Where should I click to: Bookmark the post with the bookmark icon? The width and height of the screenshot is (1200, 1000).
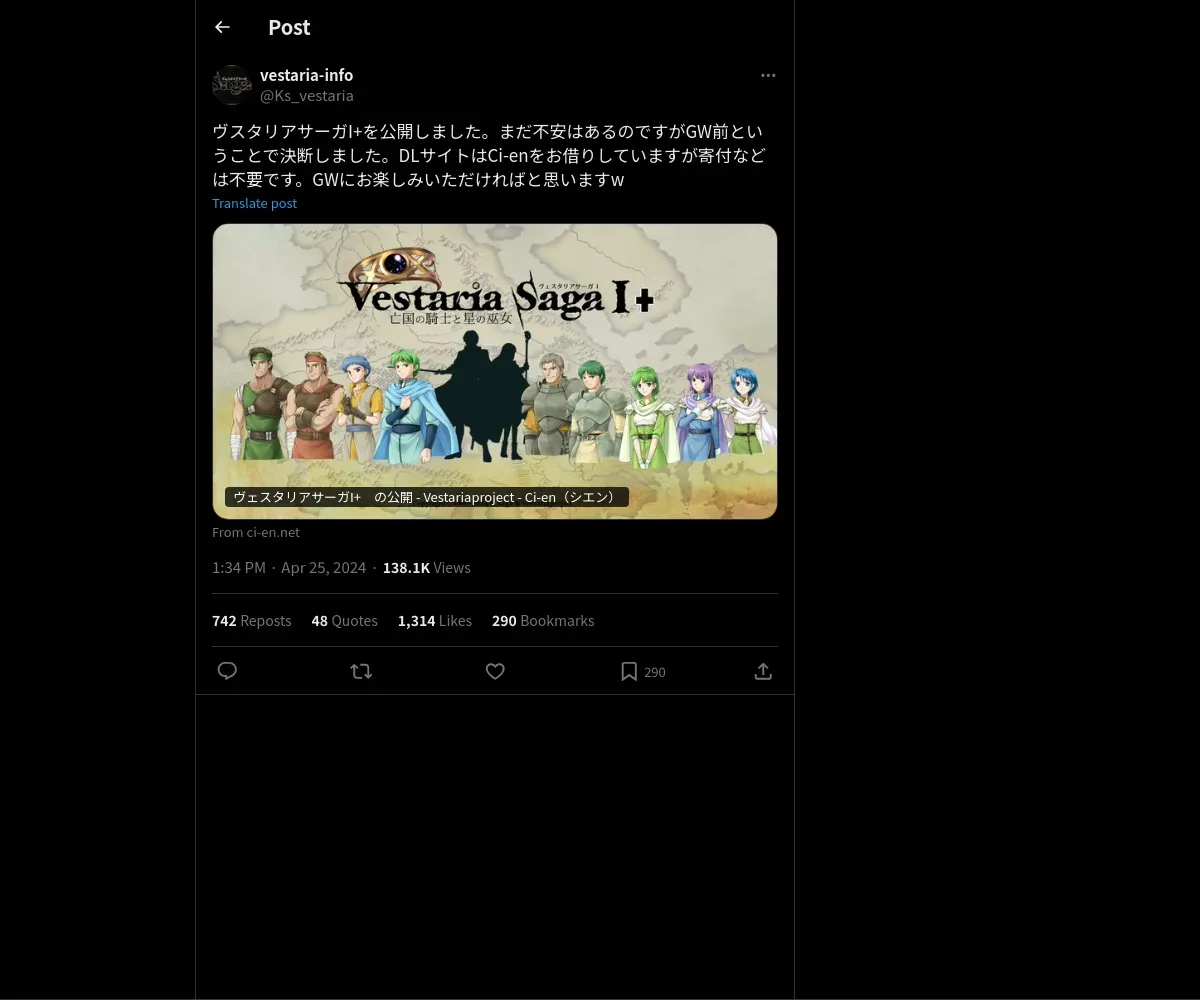[x=629, y=671]
